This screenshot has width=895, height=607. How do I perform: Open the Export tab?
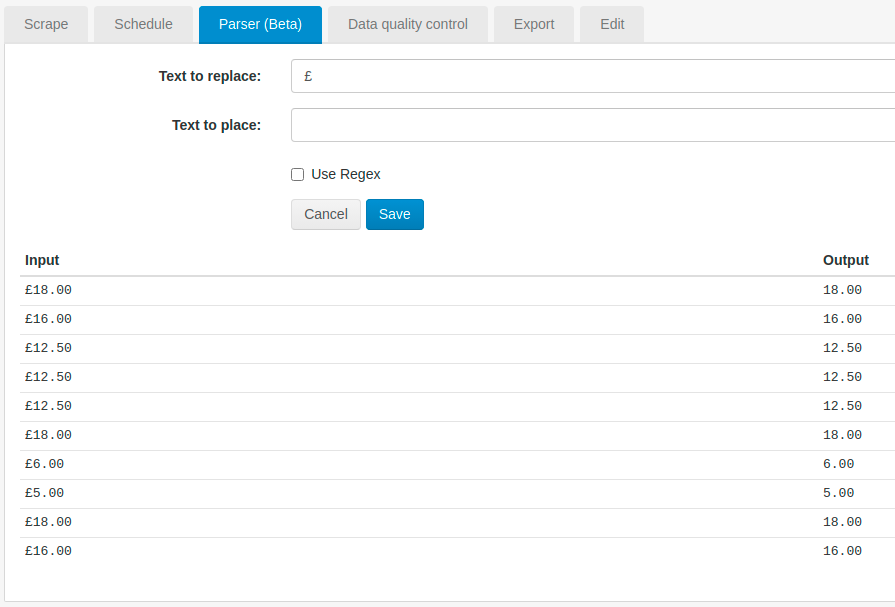(533, 24)
